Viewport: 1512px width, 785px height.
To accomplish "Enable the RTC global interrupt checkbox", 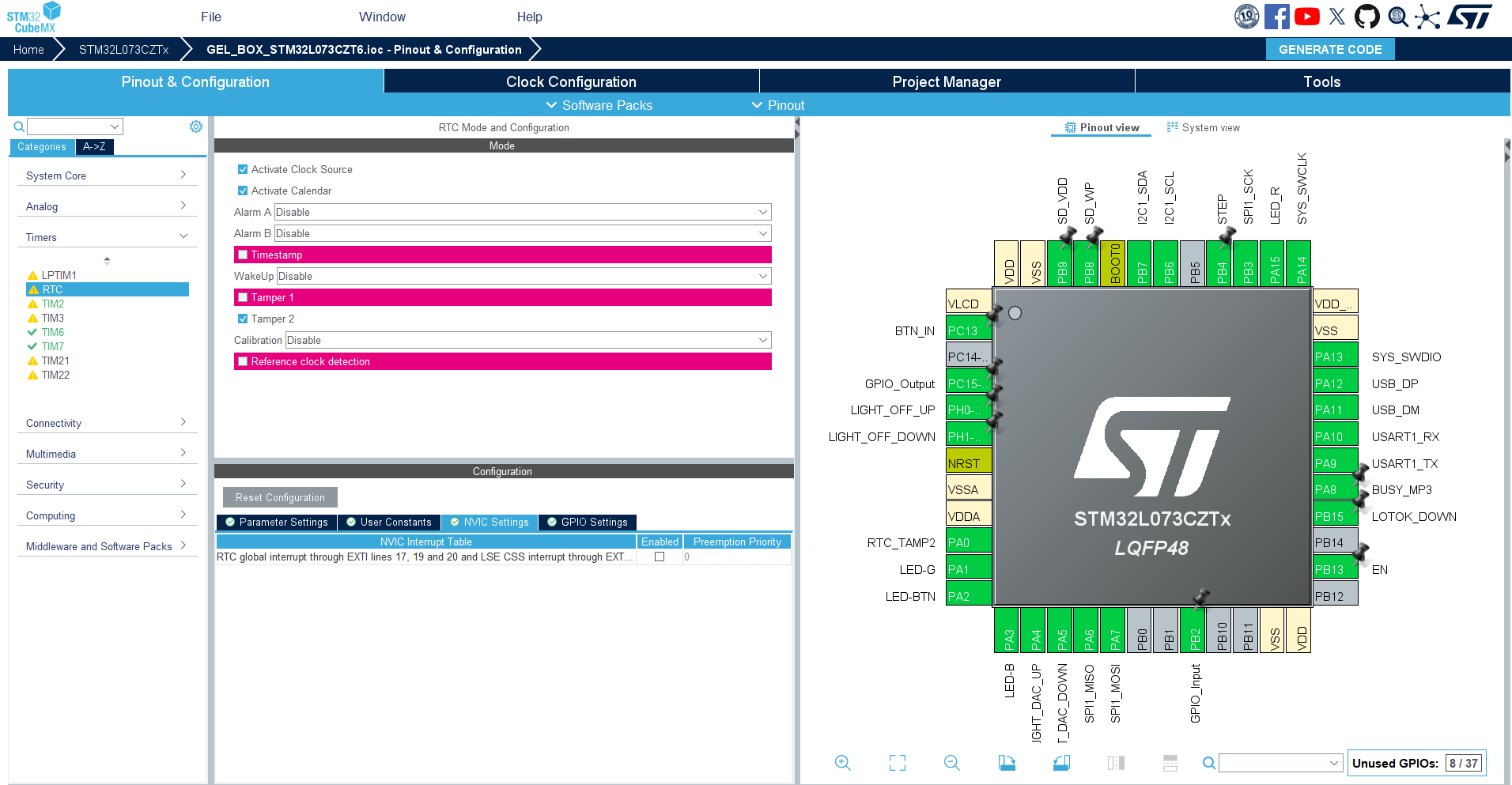I will (x=660, y=557).
